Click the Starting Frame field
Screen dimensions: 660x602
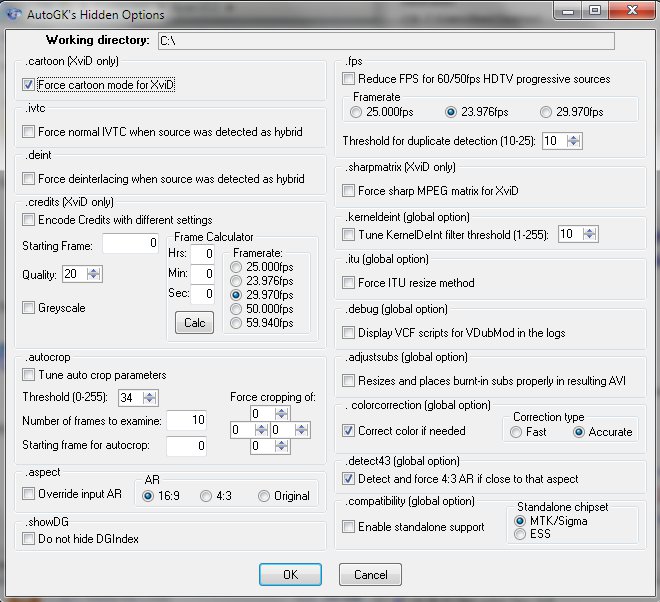click(130, 243)
